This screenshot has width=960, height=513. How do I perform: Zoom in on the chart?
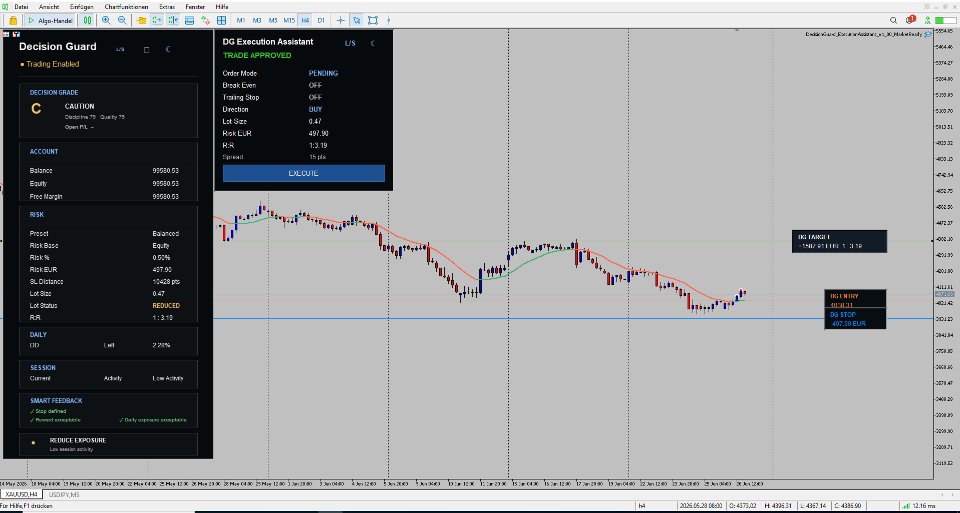[x=106, y=20]
